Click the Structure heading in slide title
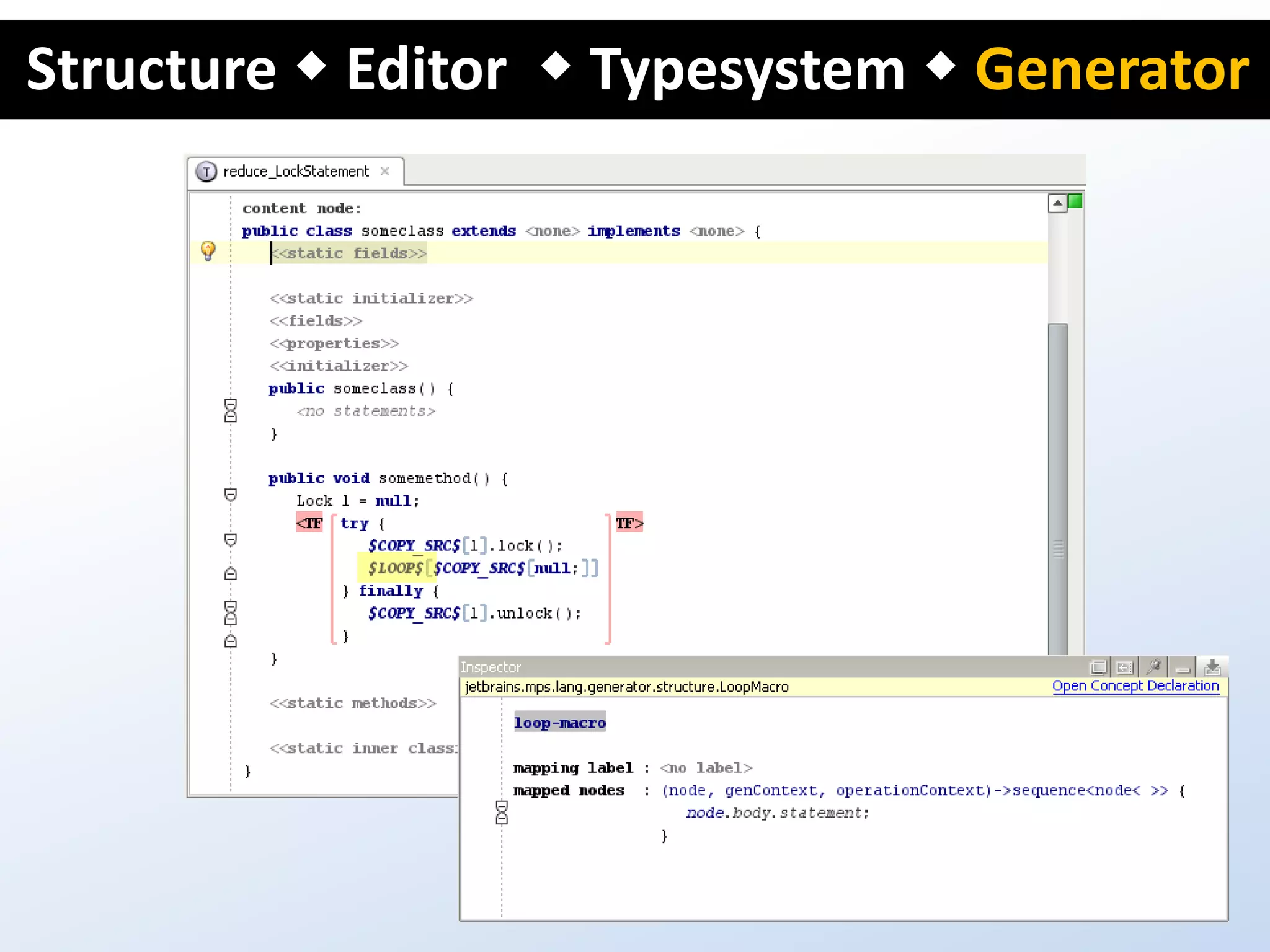This screenshot has height=952, width=1270. [x=151, y=69]
